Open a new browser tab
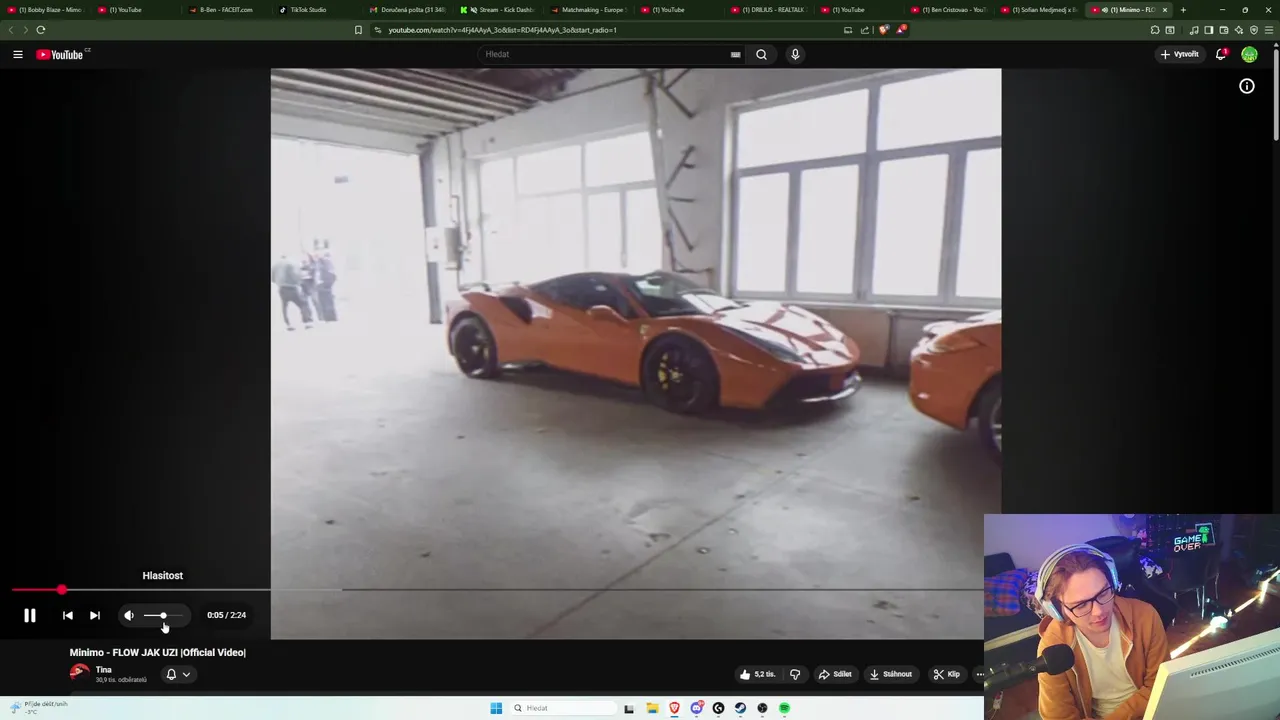The height and width of the screenshot is (720, 1280). [1183, 10]
